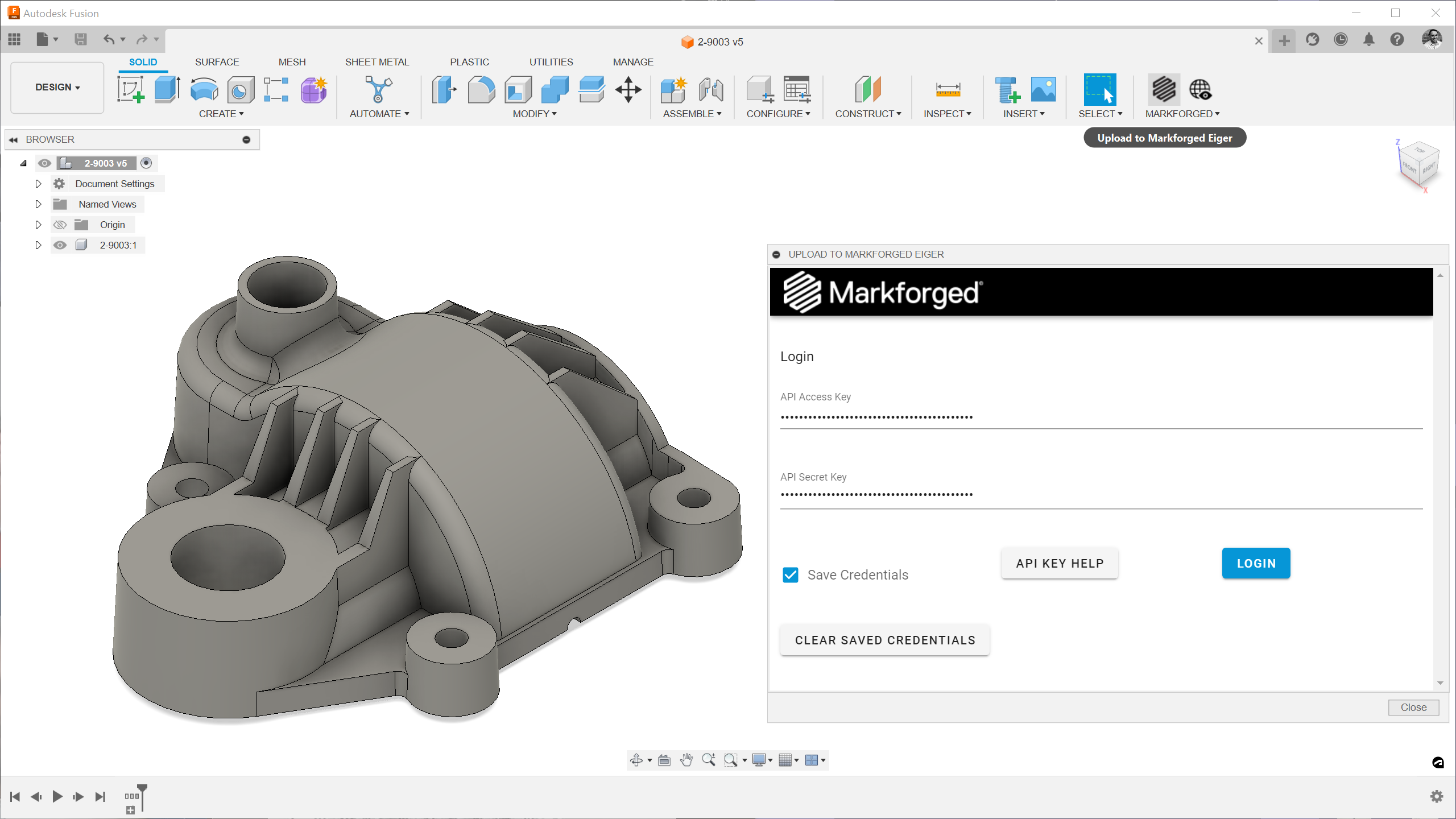Open the Measure tool under Inspect
Screen dimensions: 1456x819
pos(948,90)
